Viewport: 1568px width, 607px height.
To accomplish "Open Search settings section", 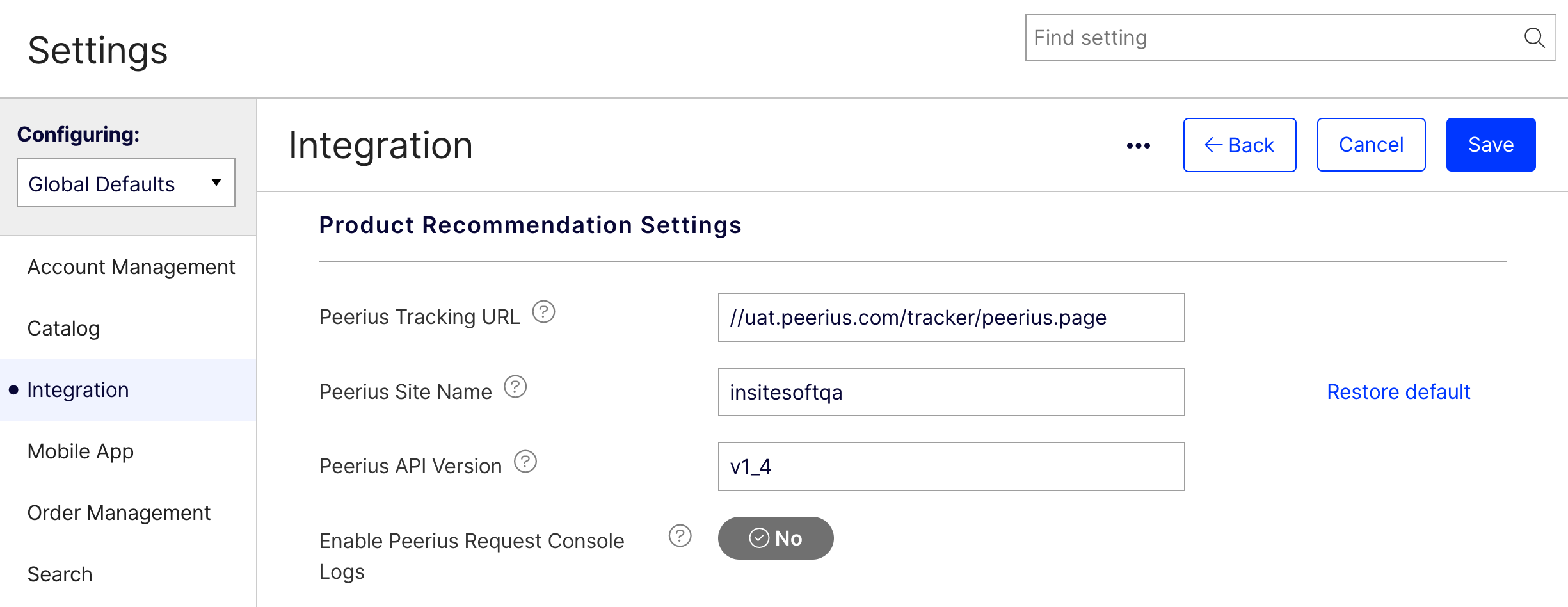I will 60,574.
